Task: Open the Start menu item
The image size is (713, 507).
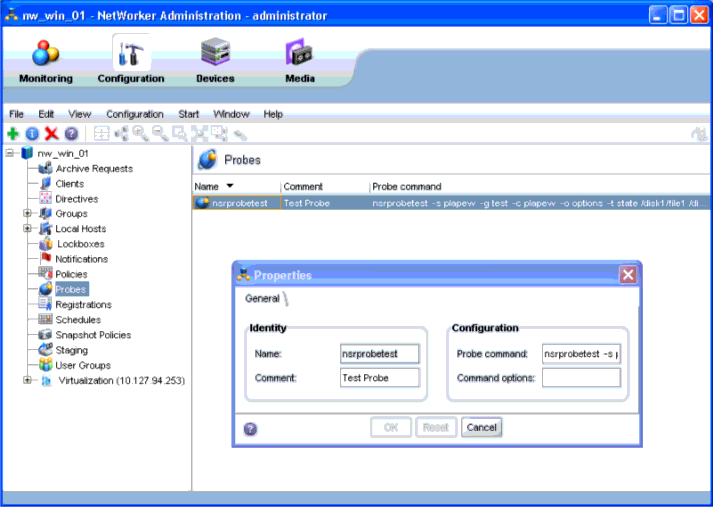Action: pos(188,114)
